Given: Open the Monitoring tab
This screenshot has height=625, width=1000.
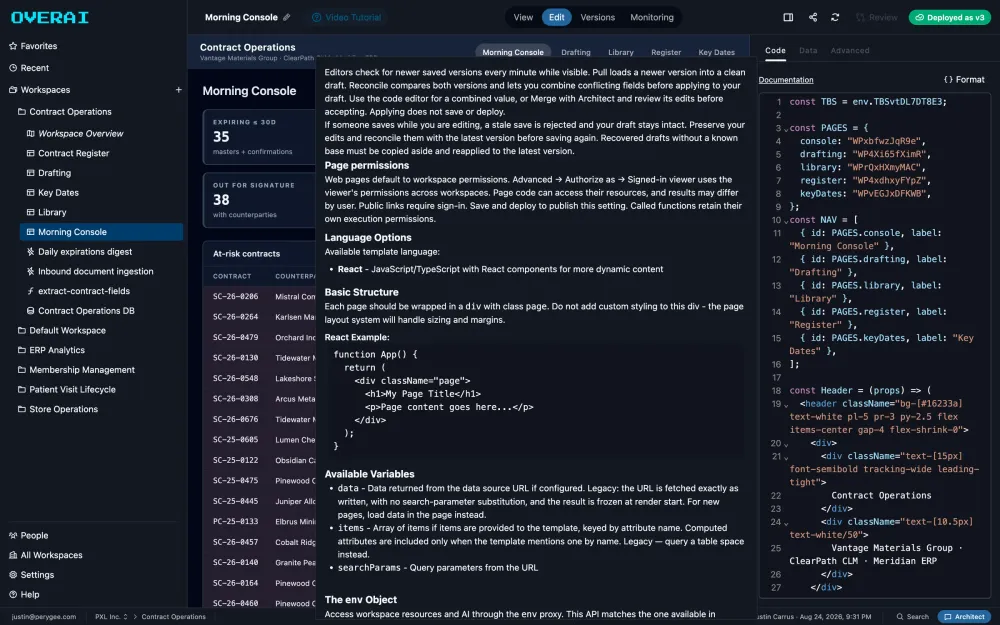Looking at the screenshot, I should click(x=652, y=17).
